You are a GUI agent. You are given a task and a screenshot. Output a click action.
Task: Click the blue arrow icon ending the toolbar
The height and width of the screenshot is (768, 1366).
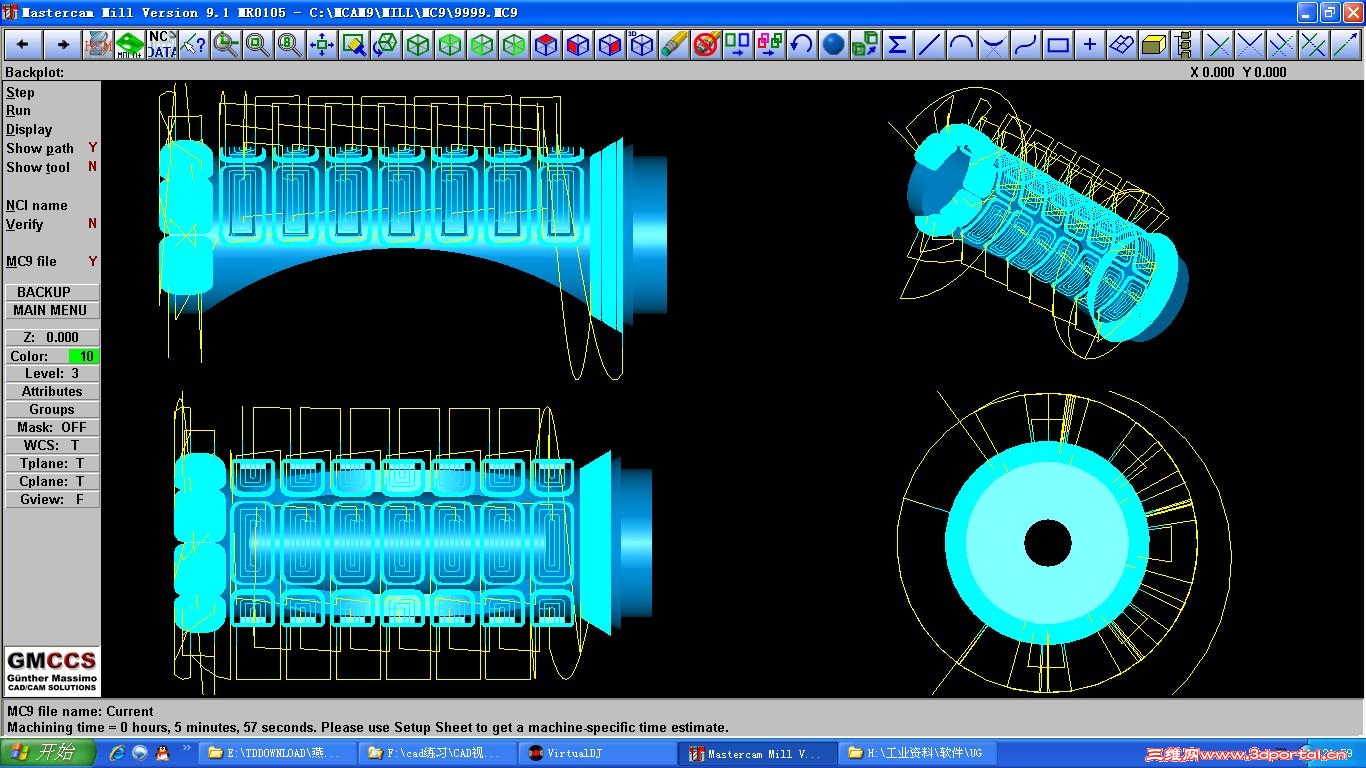(x=1346, y=45)
